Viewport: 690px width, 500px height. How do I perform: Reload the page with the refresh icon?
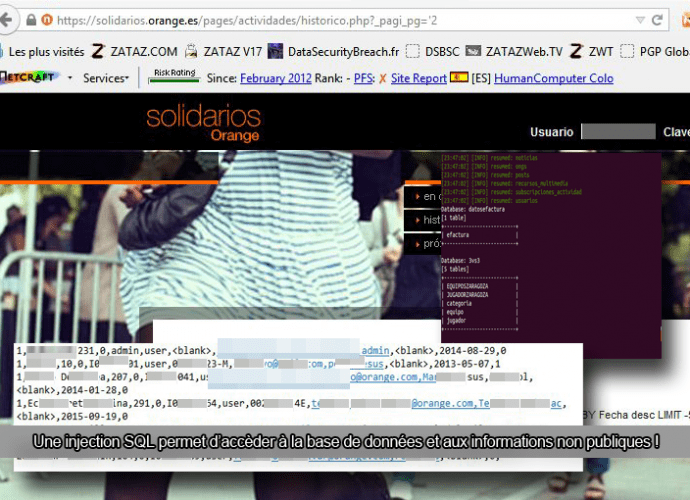(657, 20)
